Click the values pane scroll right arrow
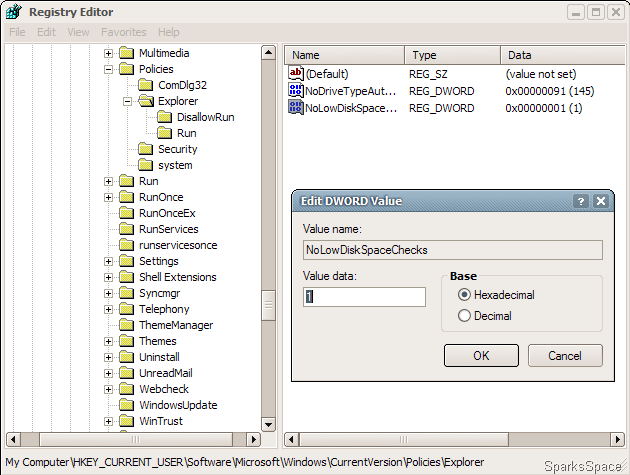 pyautogui.click(x=617, y=439)
